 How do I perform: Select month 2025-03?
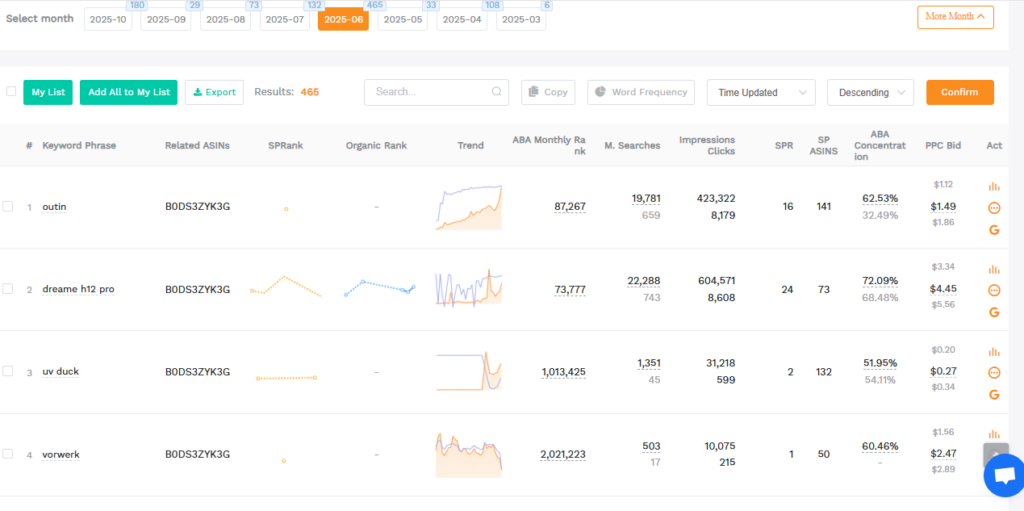(x=521, y=20)
